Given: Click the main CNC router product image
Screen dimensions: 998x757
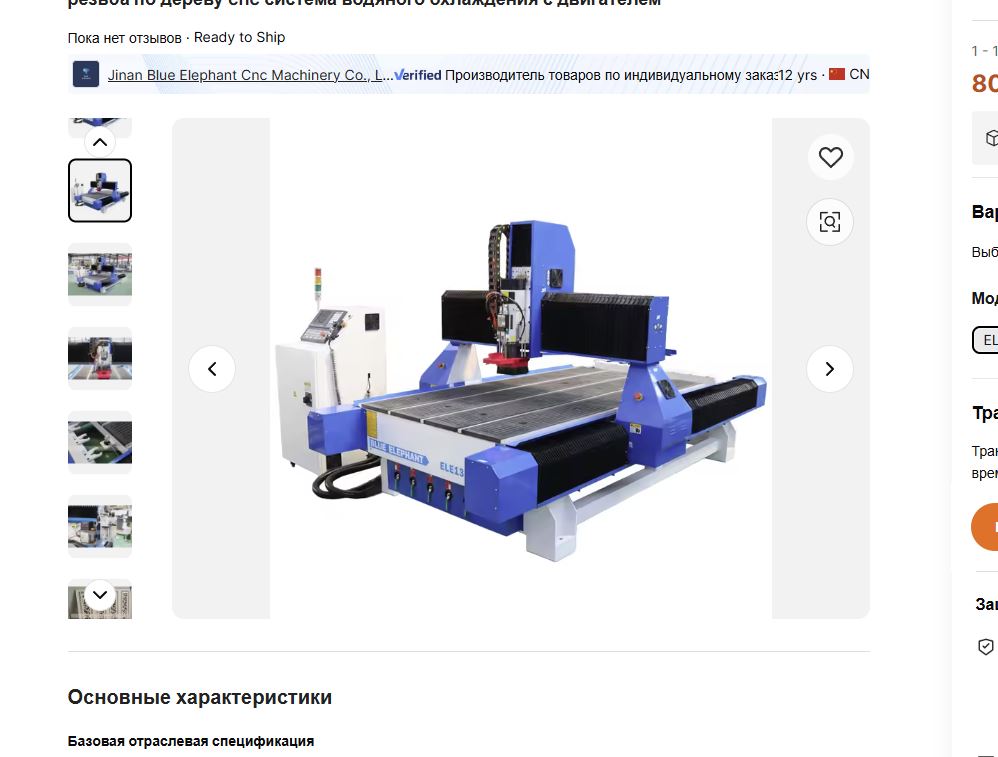Looking at the screenshot, I should click(521, 368).
